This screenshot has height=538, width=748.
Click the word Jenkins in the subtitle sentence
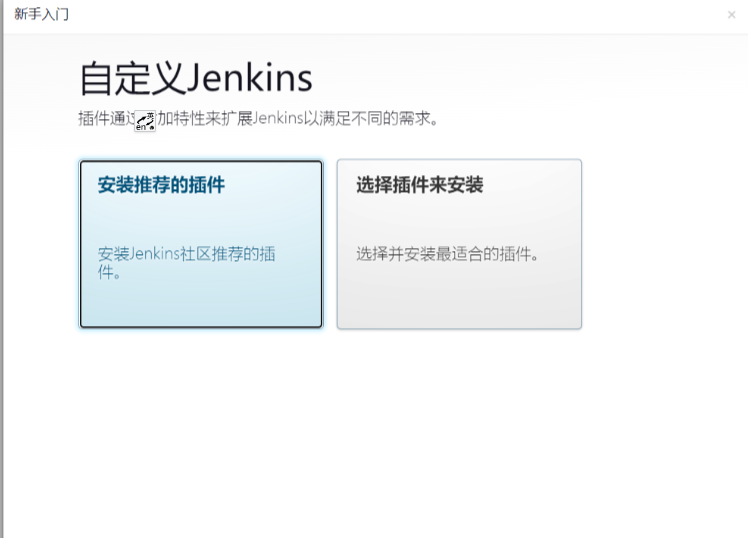pos(278,118)
